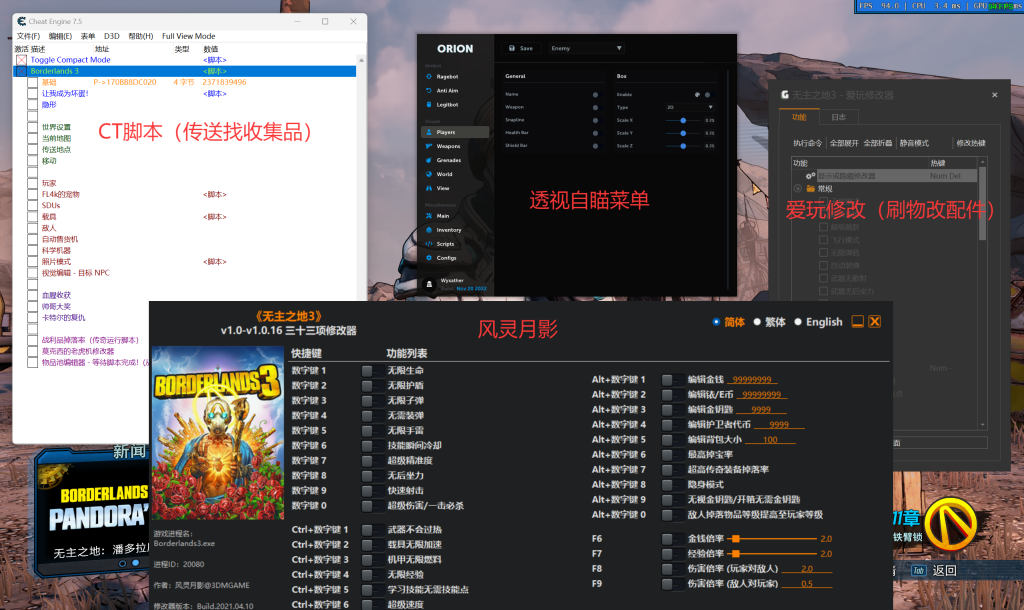This screenshot has height=610, width=1024.
Task: Tick checkbox next to 让我成为坏蛋! entry
Action: pos(32,93)
